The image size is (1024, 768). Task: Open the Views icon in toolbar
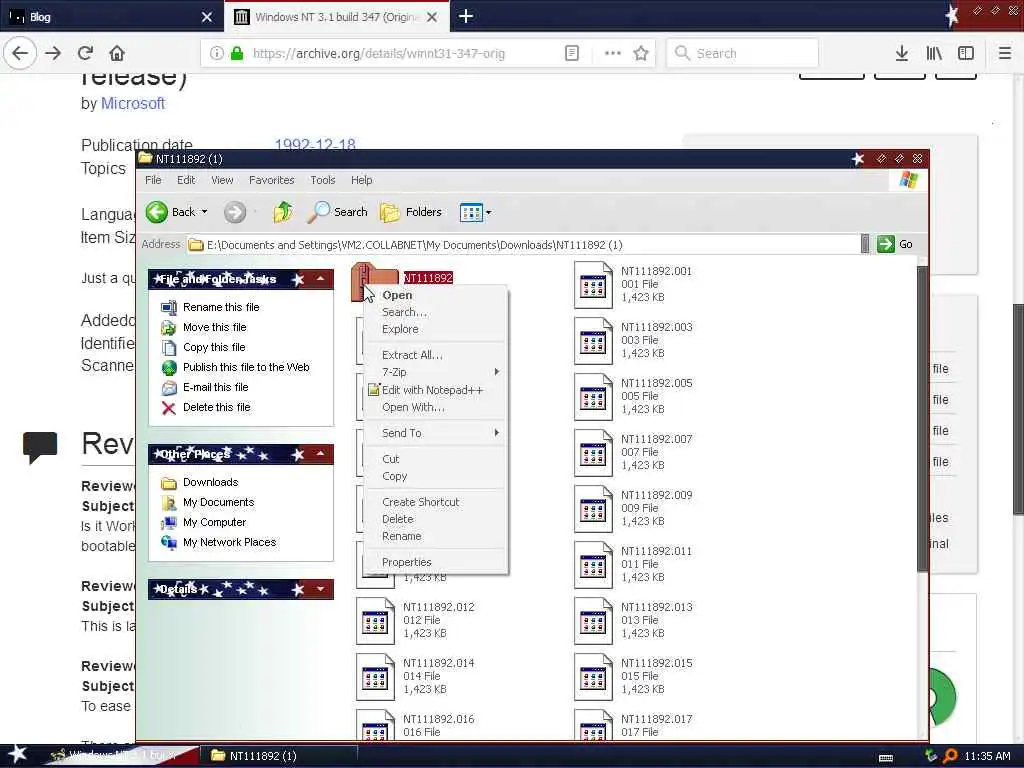pyautogui.click(x=470, y=212)
